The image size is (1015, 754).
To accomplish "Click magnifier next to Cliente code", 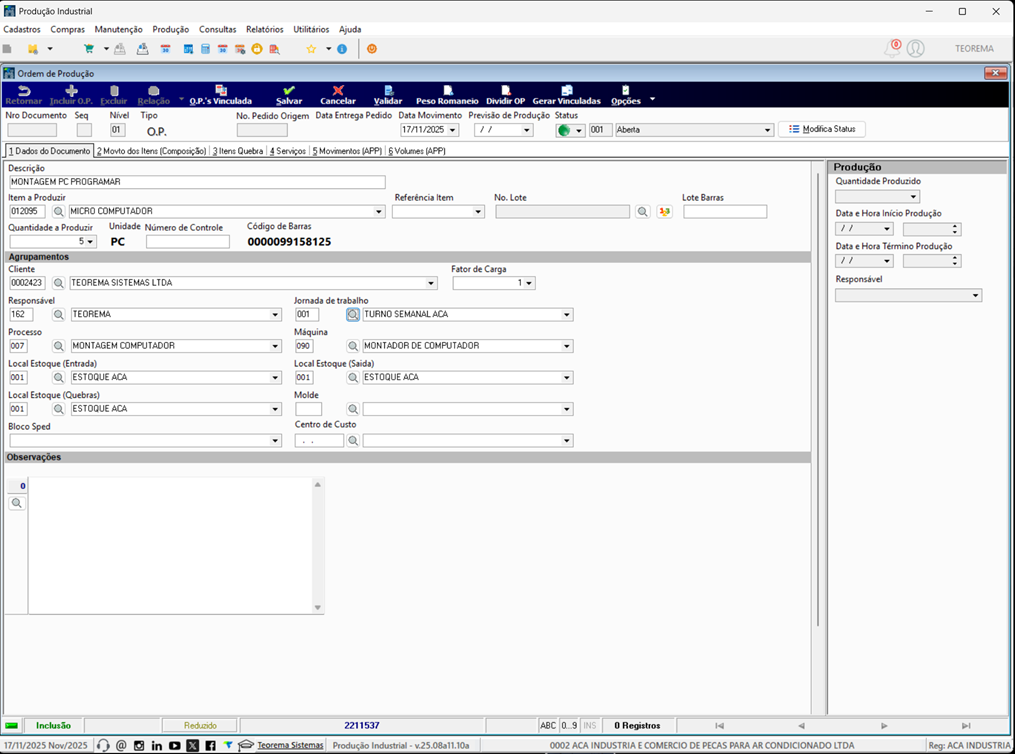I will coord(58,283).
